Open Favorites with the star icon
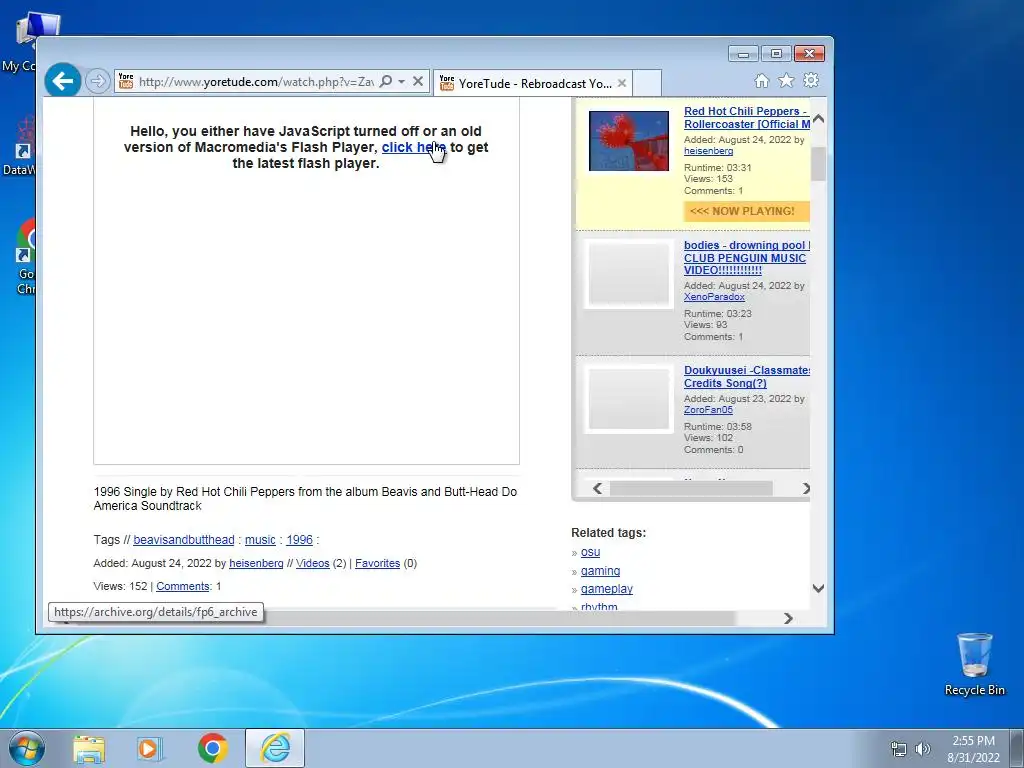The height and width of the screenshot is (768, 1024). [786, 80]
